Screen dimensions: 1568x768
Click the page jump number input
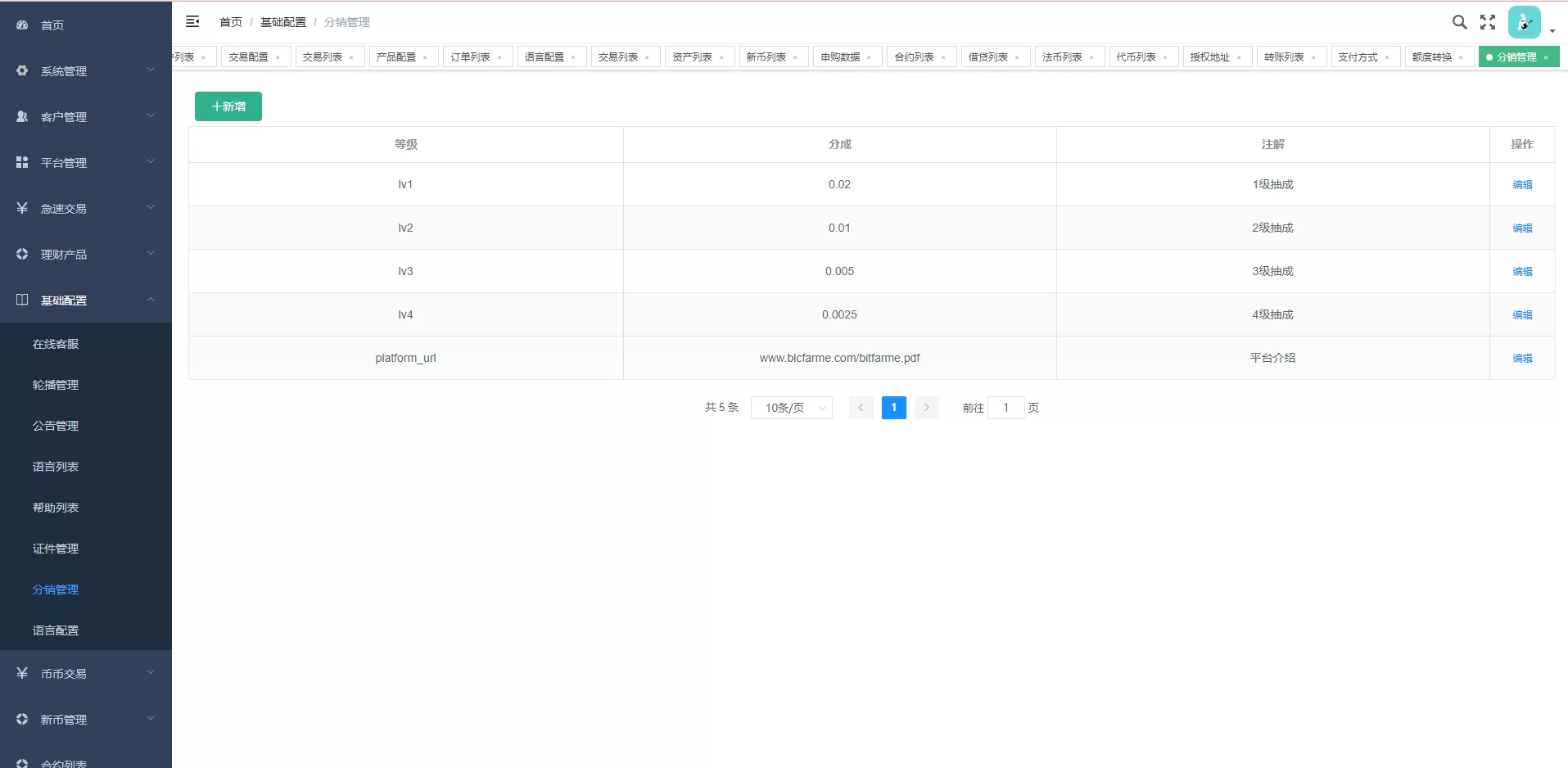pyautogui.click(x=1005, y=408)
